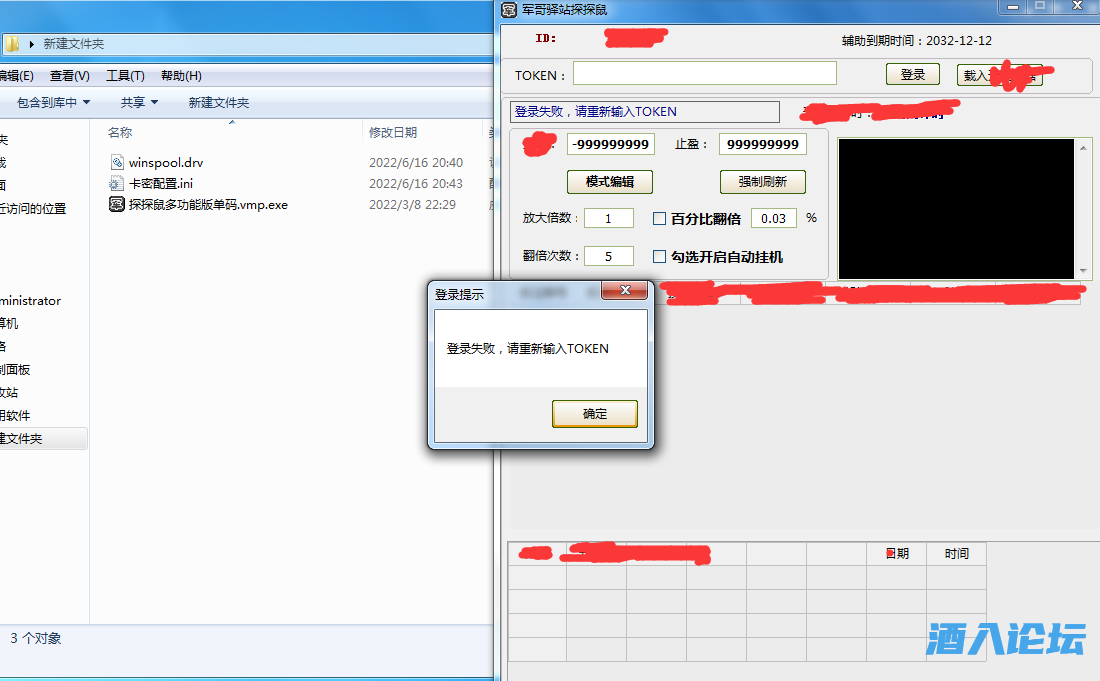
Task: Expand the breadcrumb arrow beside 新建文件夹
Action: 33,44
